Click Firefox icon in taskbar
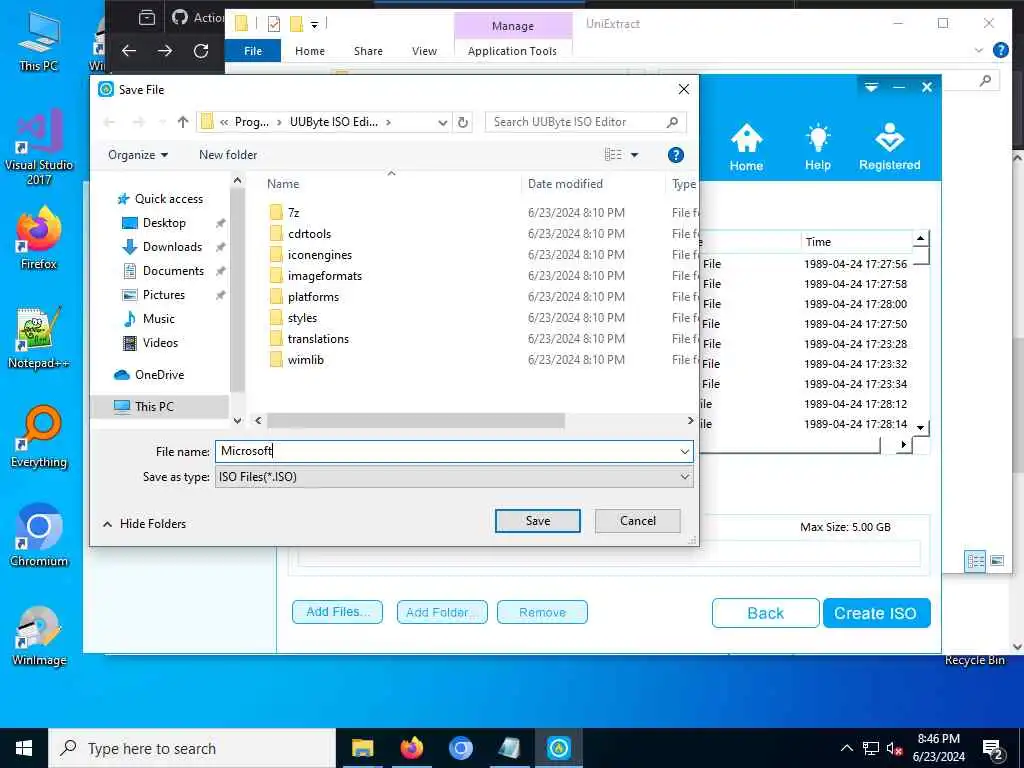The image size is (1024, 768). coord(411,748)
